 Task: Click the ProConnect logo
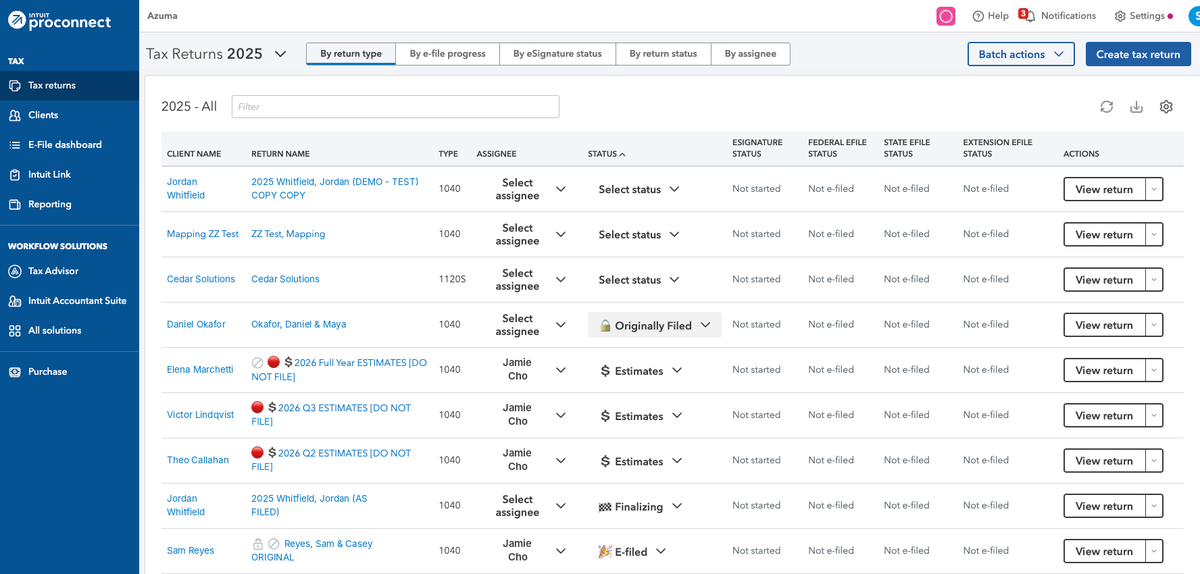point(60,21)
